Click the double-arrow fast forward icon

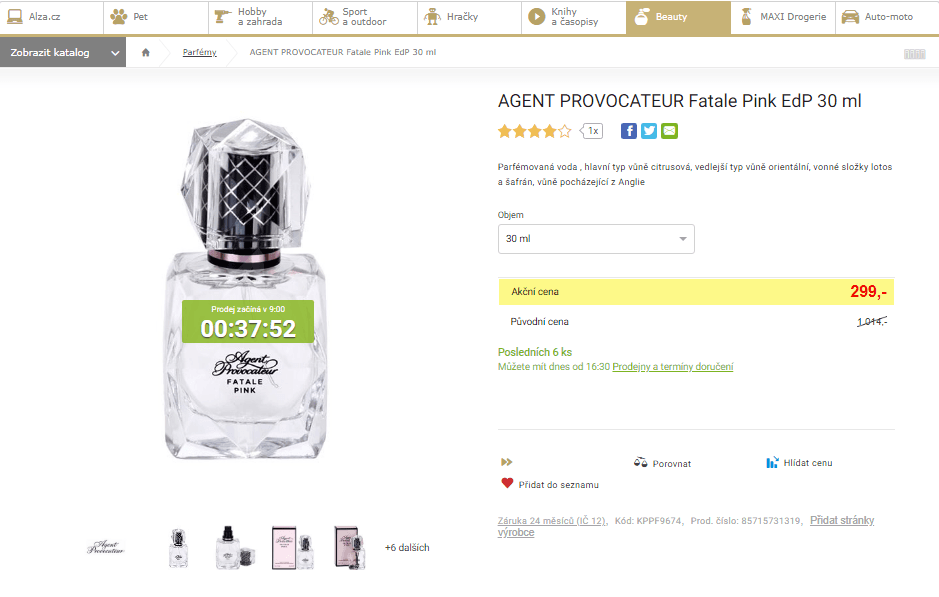point(506,462)
